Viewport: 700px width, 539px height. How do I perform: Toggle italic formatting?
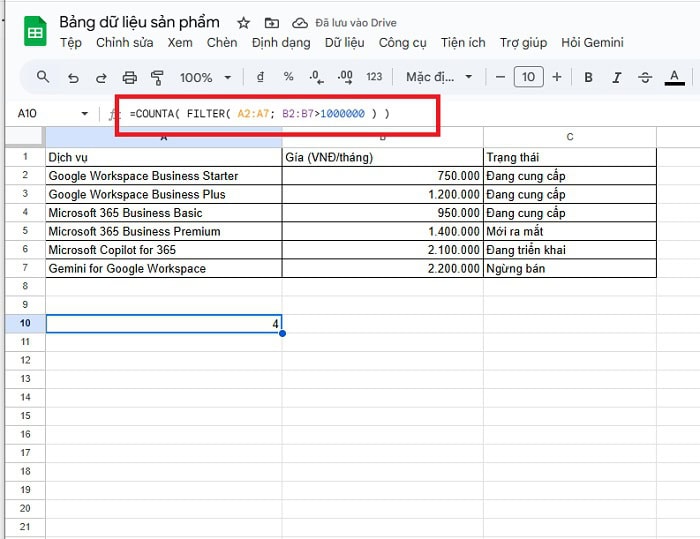coord(617,78)
